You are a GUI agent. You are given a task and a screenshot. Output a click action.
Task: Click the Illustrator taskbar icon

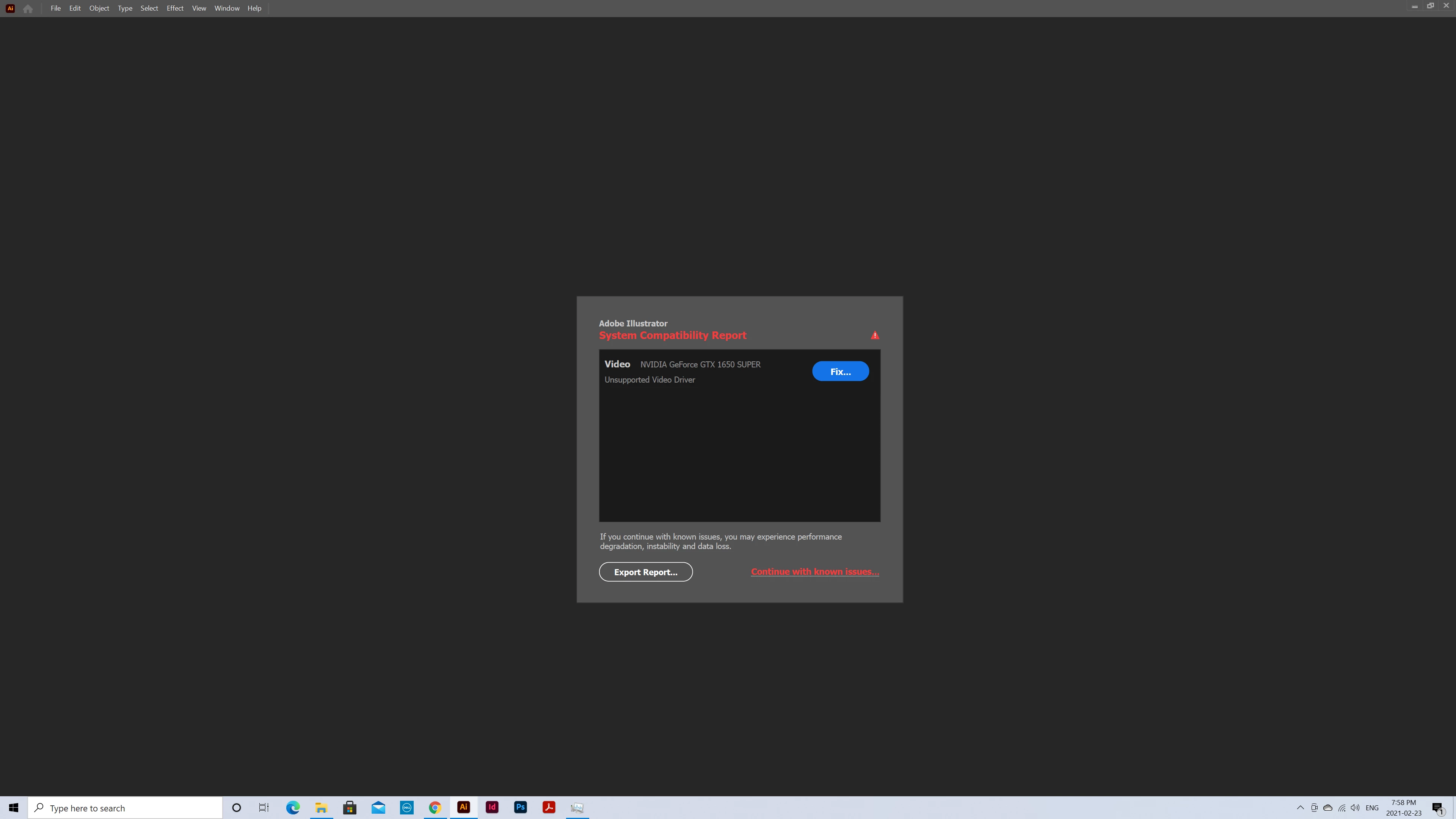(x=463, y=807)
